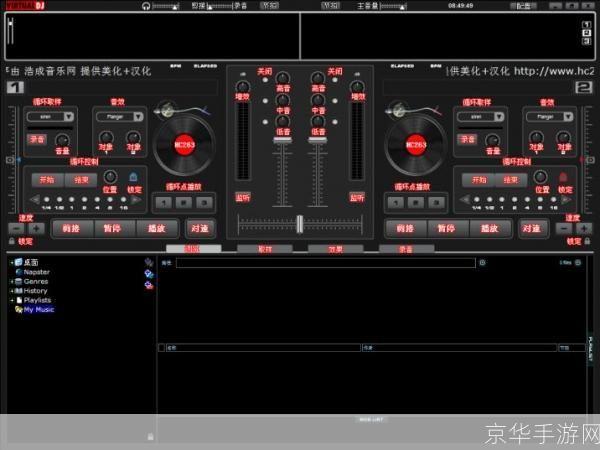Click 衔接 cue button on right deck
The image size is (600, 450).
coord(405,228)
